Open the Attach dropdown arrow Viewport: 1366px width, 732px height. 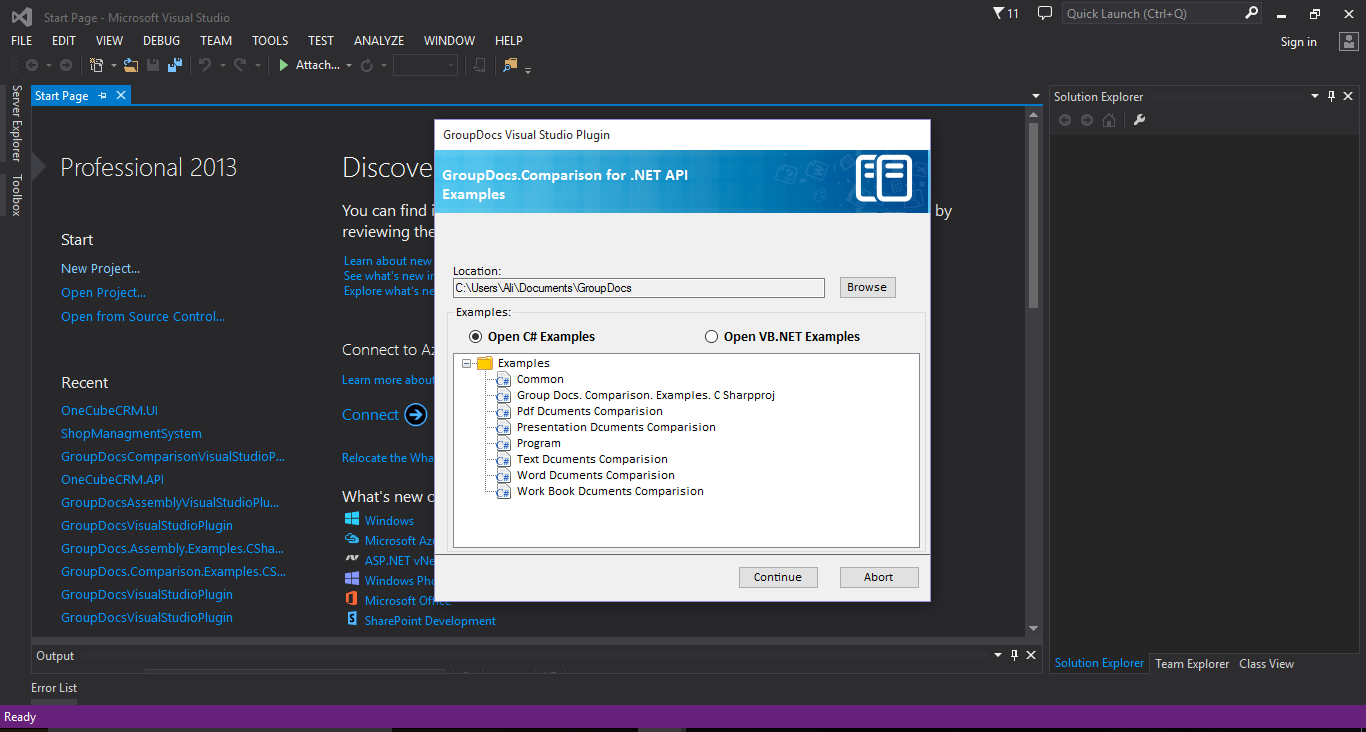(x=349, y=66)
